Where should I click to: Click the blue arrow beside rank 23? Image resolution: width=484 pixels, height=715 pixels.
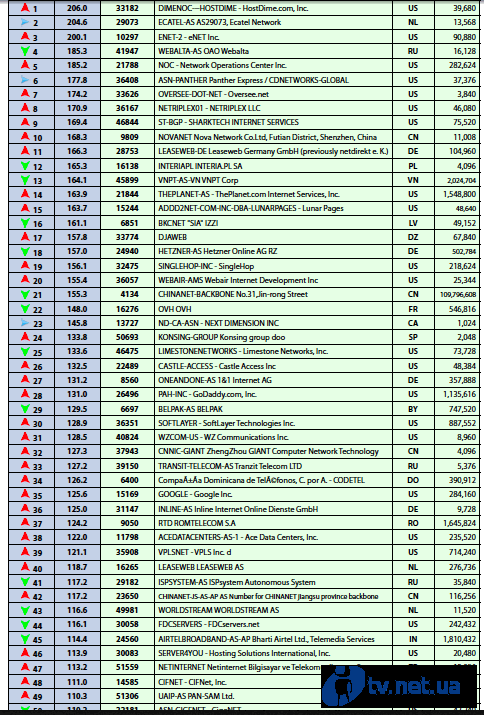click(26, 323)
